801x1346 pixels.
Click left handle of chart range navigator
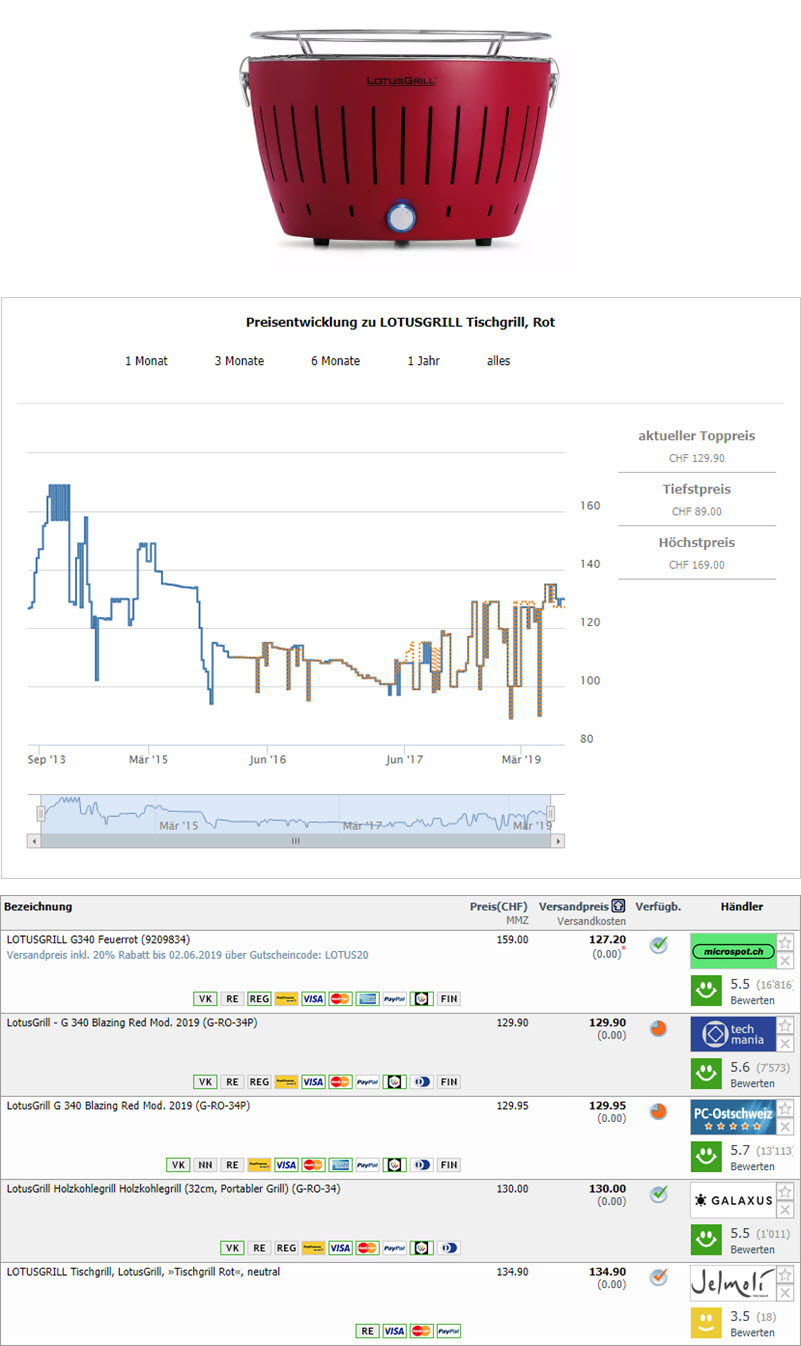pos(41,813)
